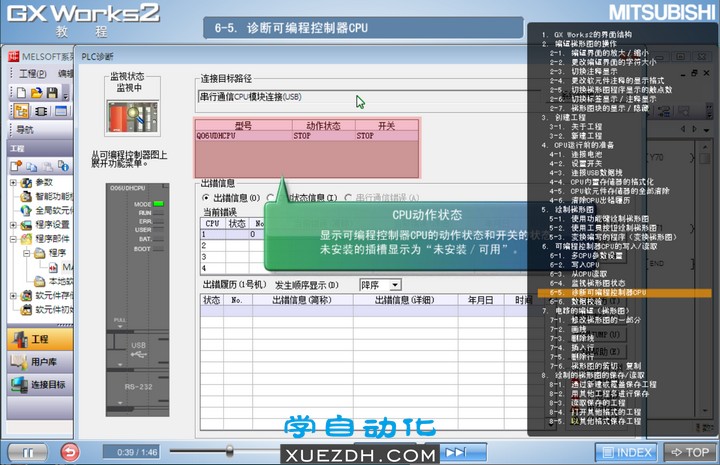Click the paste icon in 工程 panel toolbar
This screenshot has height=465, width=720.
tap(47, 166)
